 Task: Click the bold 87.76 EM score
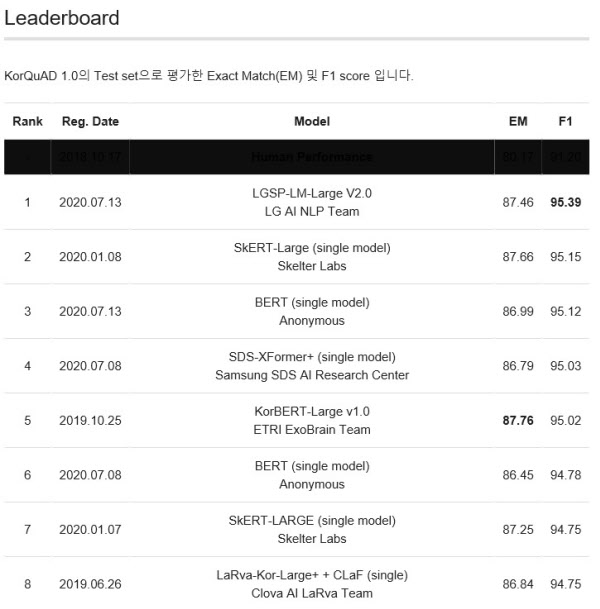click(x=518, y=420)
